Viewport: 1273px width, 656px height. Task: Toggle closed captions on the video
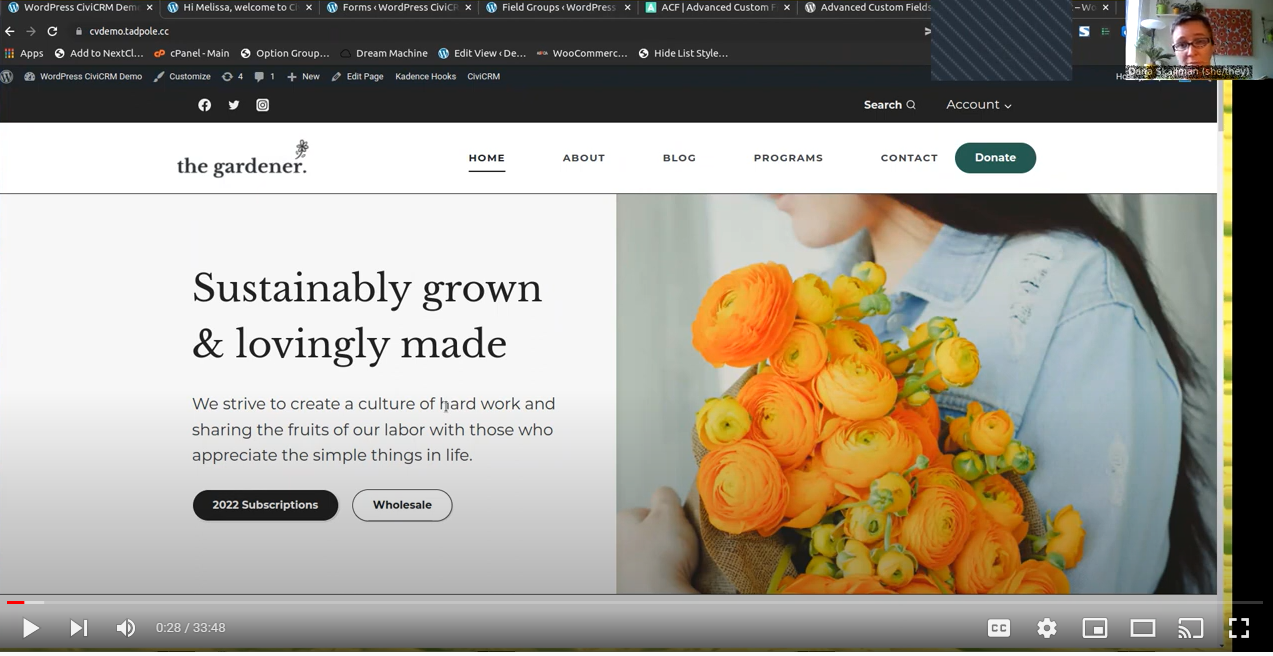(x=998, y=628)
